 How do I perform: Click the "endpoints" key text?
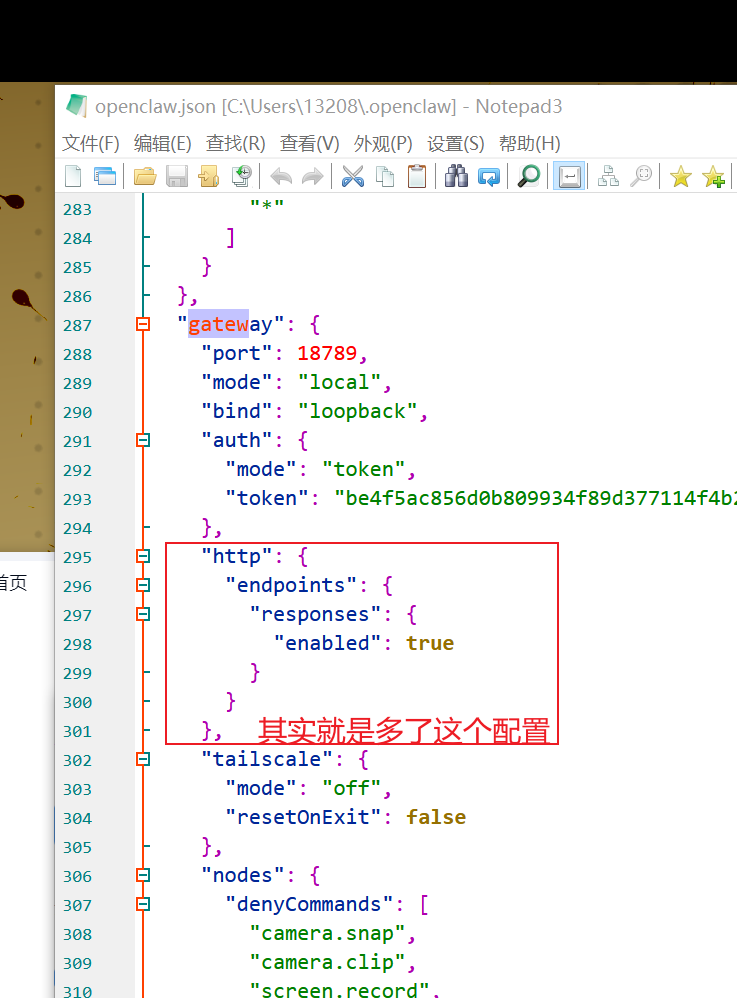(291, 586)
